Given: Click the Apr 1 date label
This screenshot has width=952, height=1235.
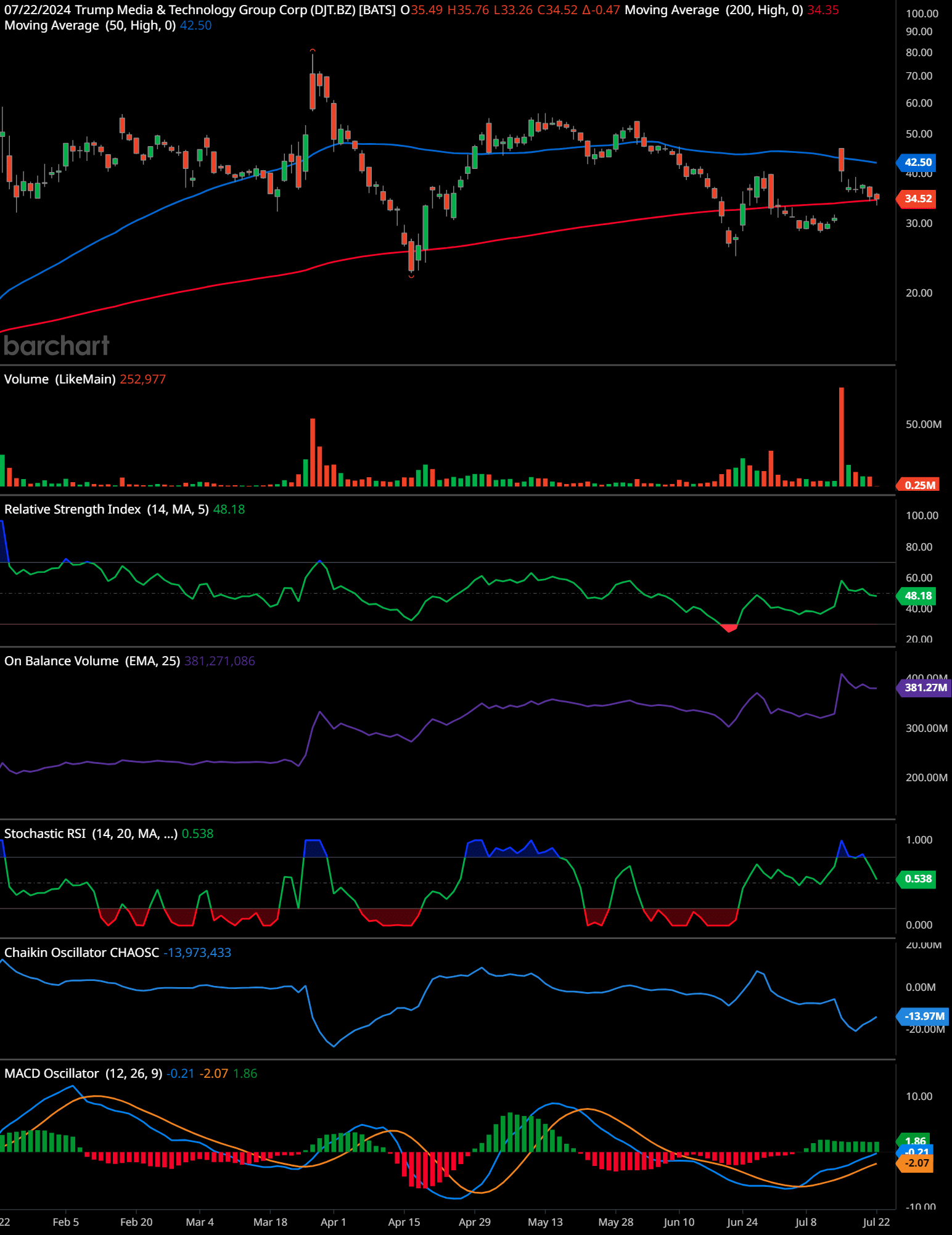Looking at the screenshot, I should point(334,1222).
